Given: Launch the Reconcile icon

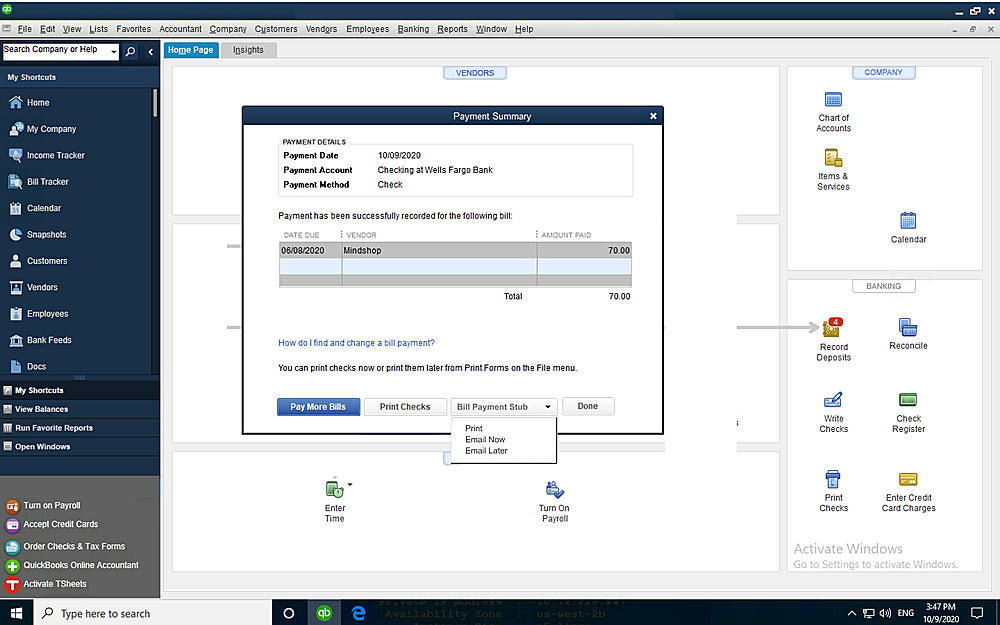Looking at the screenshot, I should [x=908, y=328].
